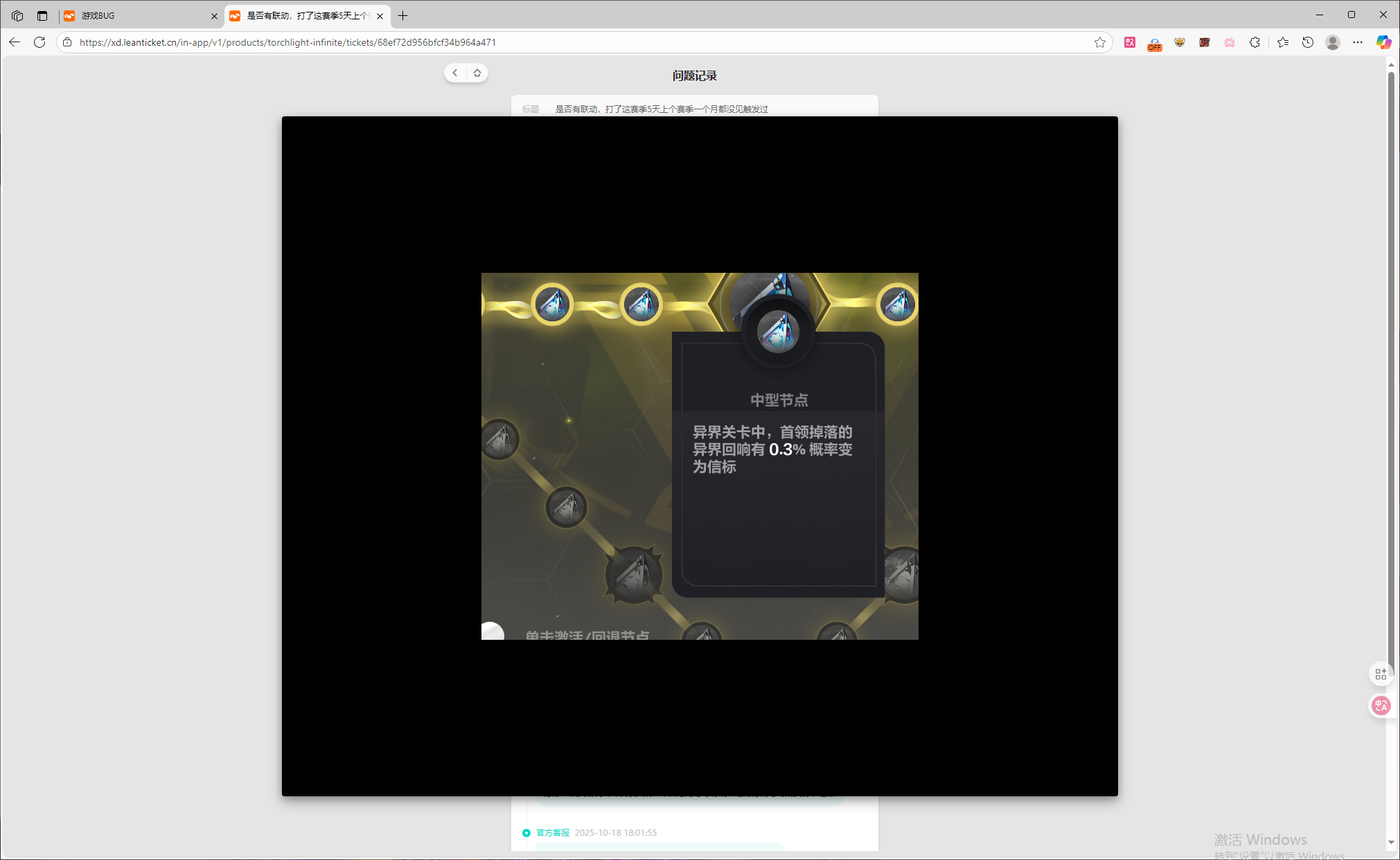Click the enlarged 中型节点 skill-node image
This screenshot has width=1400, height=860.
click(700, 456)
